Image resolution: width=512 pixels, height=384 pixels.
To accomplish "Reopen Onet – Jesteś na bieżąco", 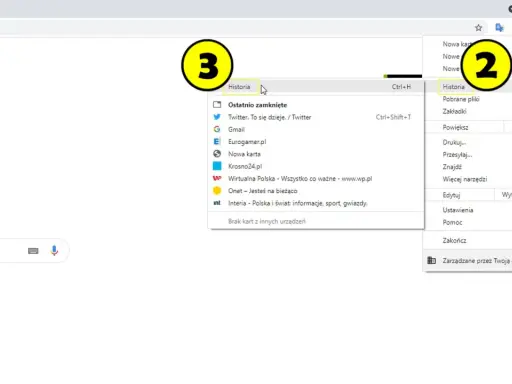I will click(x=316, y=191).
